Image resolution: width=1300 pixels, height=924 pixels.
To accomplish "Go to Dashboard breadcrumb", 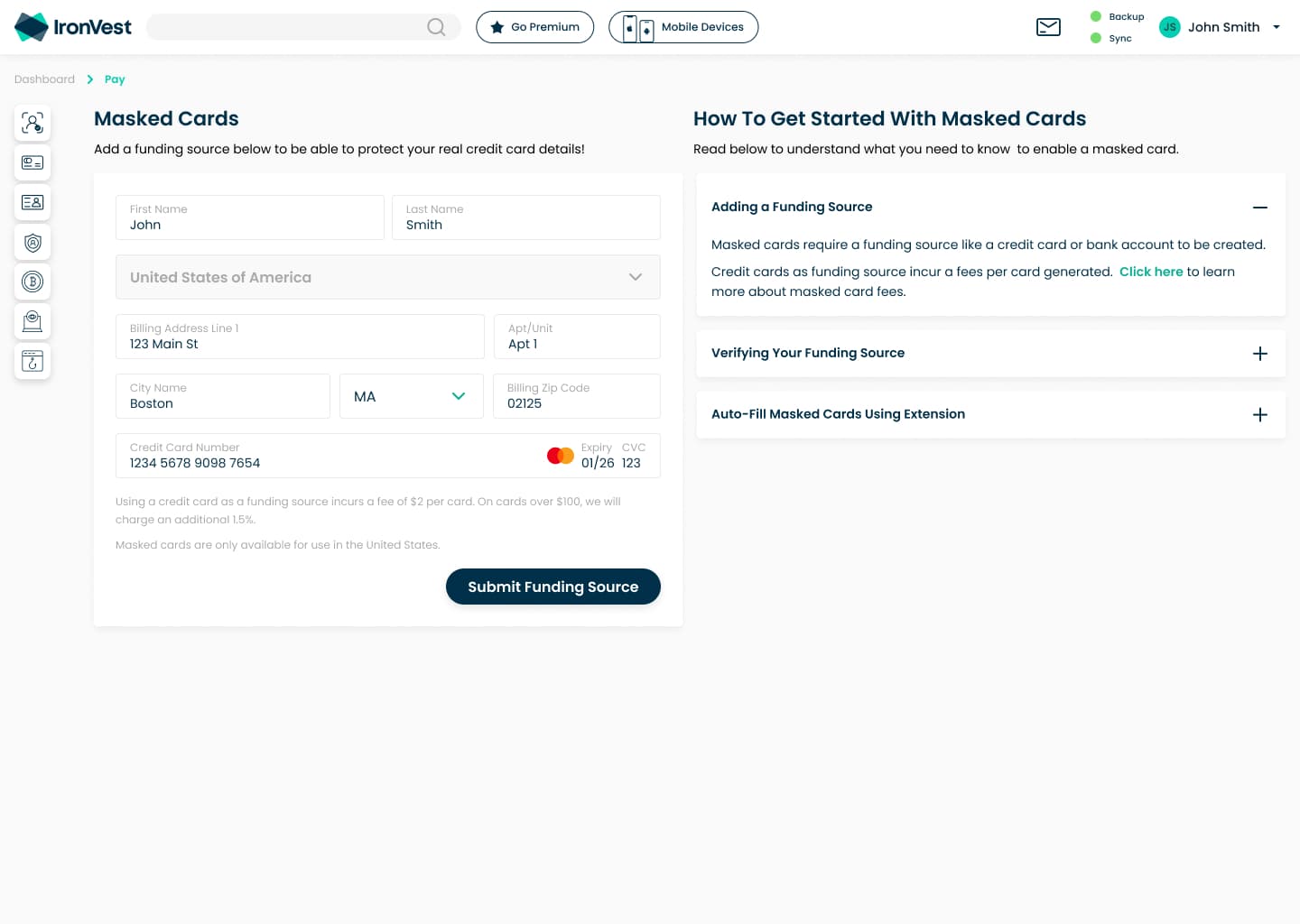I will coord(44,79).
